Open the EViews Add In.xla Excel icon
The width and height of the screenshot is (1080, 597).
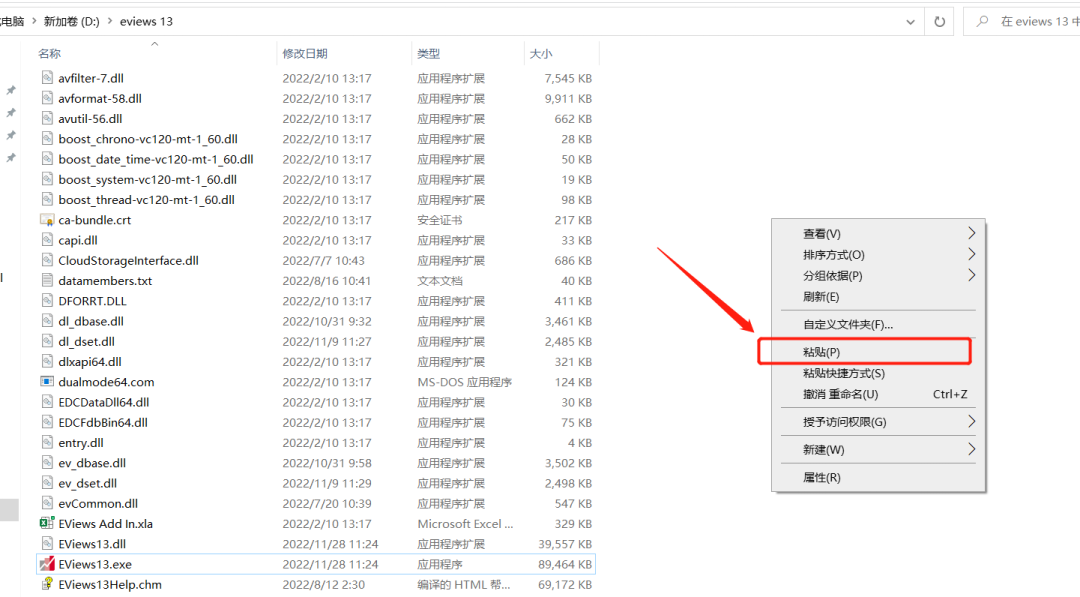tap(49, 523)
